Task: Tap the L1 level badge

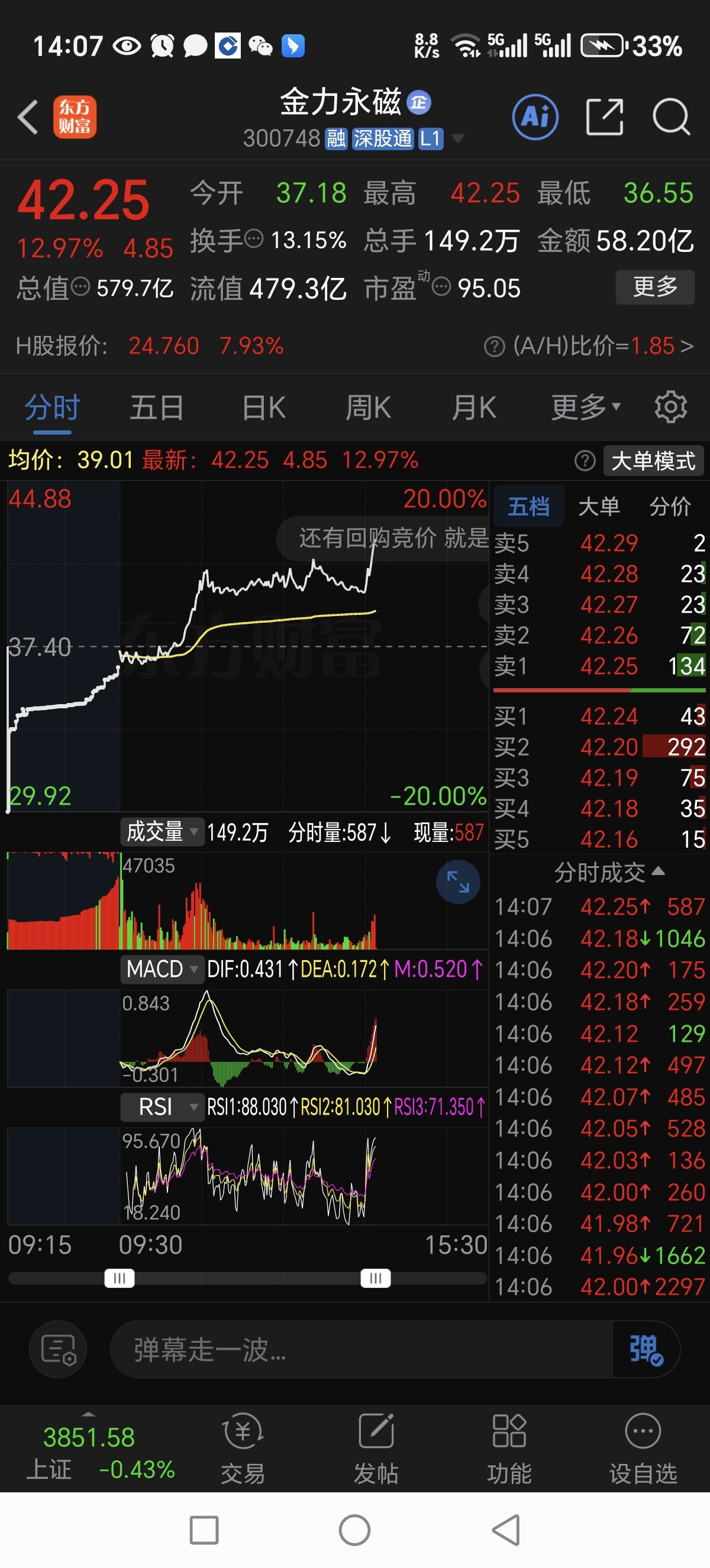Action: [431, 139]
